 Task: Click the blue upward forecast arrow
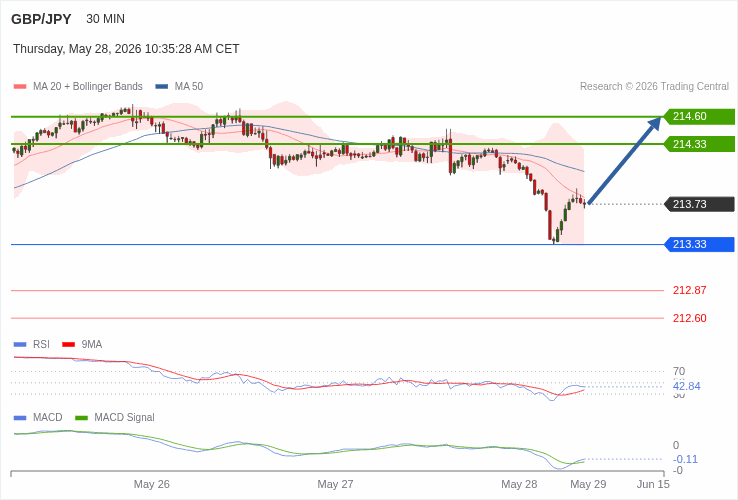tap(624, 160)
